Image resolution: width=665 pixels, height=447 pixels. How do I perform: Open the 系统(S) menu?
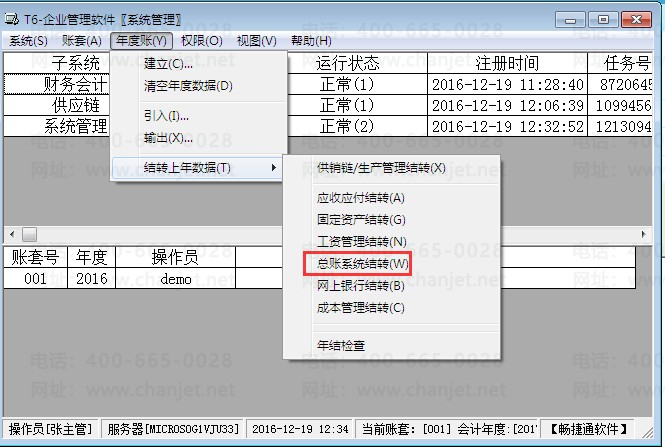point(28,41)
